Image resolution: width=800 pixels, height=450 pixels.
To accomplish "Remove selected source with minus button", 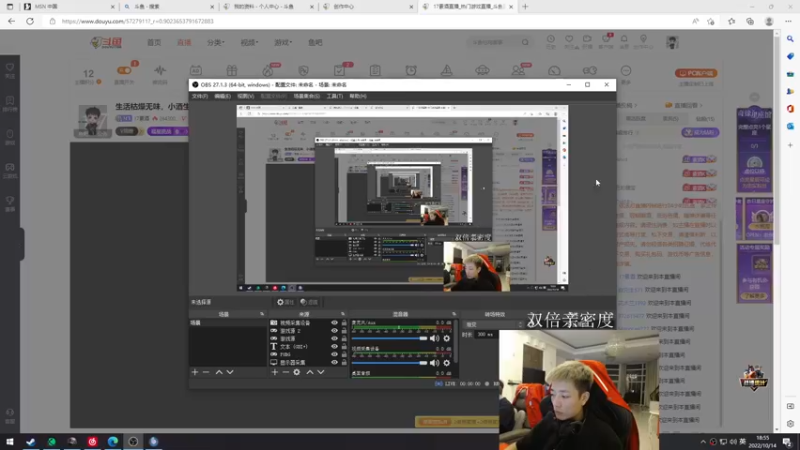I will 286,372.
